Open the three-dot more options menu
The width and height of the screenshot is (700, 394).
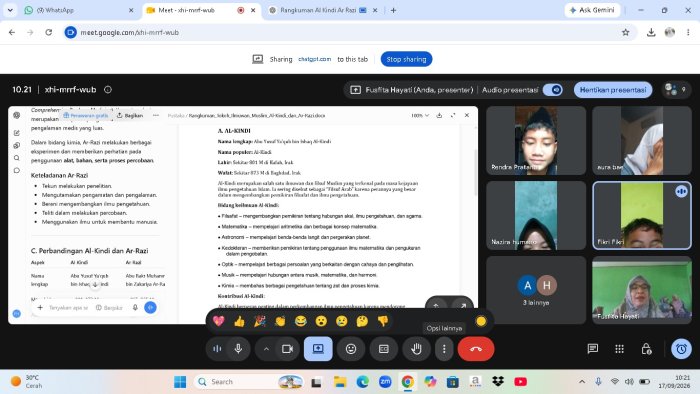click(444, 349)
